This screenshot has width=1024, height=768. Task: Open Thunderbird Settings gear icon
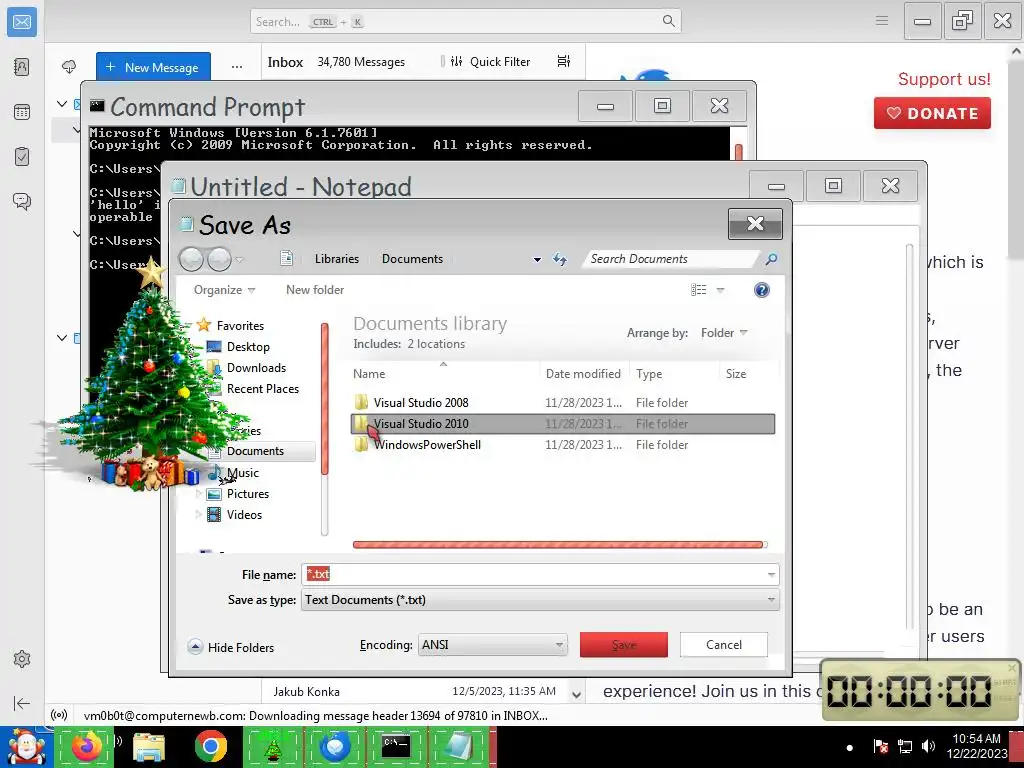(x=22, y=659)
